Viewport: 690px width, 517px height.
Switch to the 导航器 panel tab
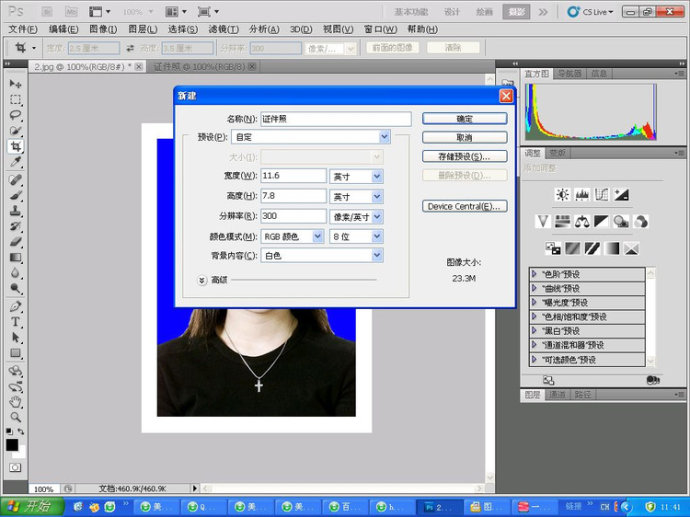click(569, 73)
